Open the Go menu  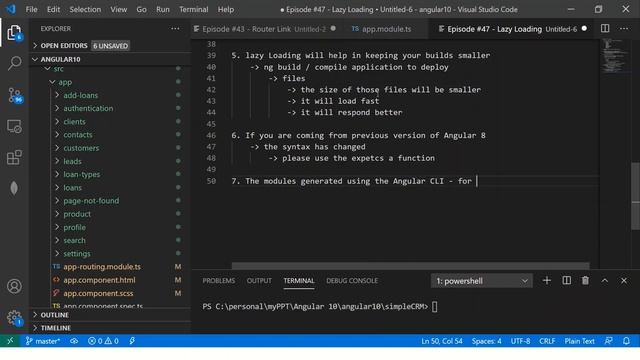pos(141,9)
